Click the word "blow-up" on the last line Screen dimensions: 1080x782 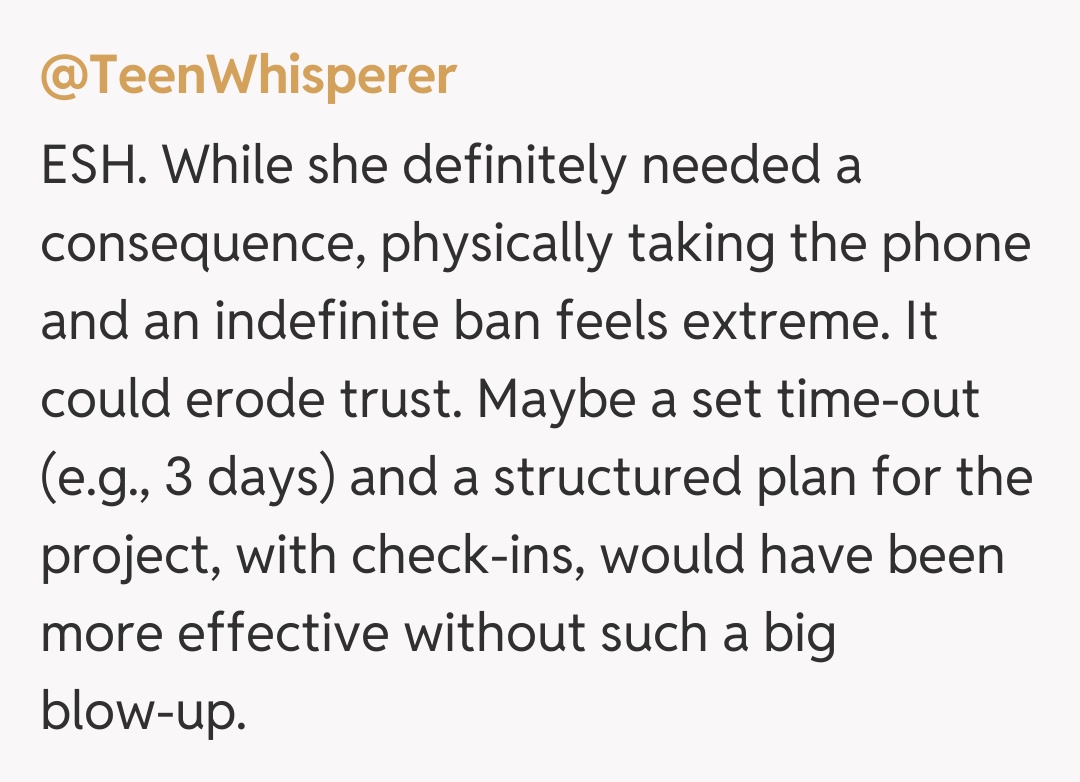coord(141,713)
